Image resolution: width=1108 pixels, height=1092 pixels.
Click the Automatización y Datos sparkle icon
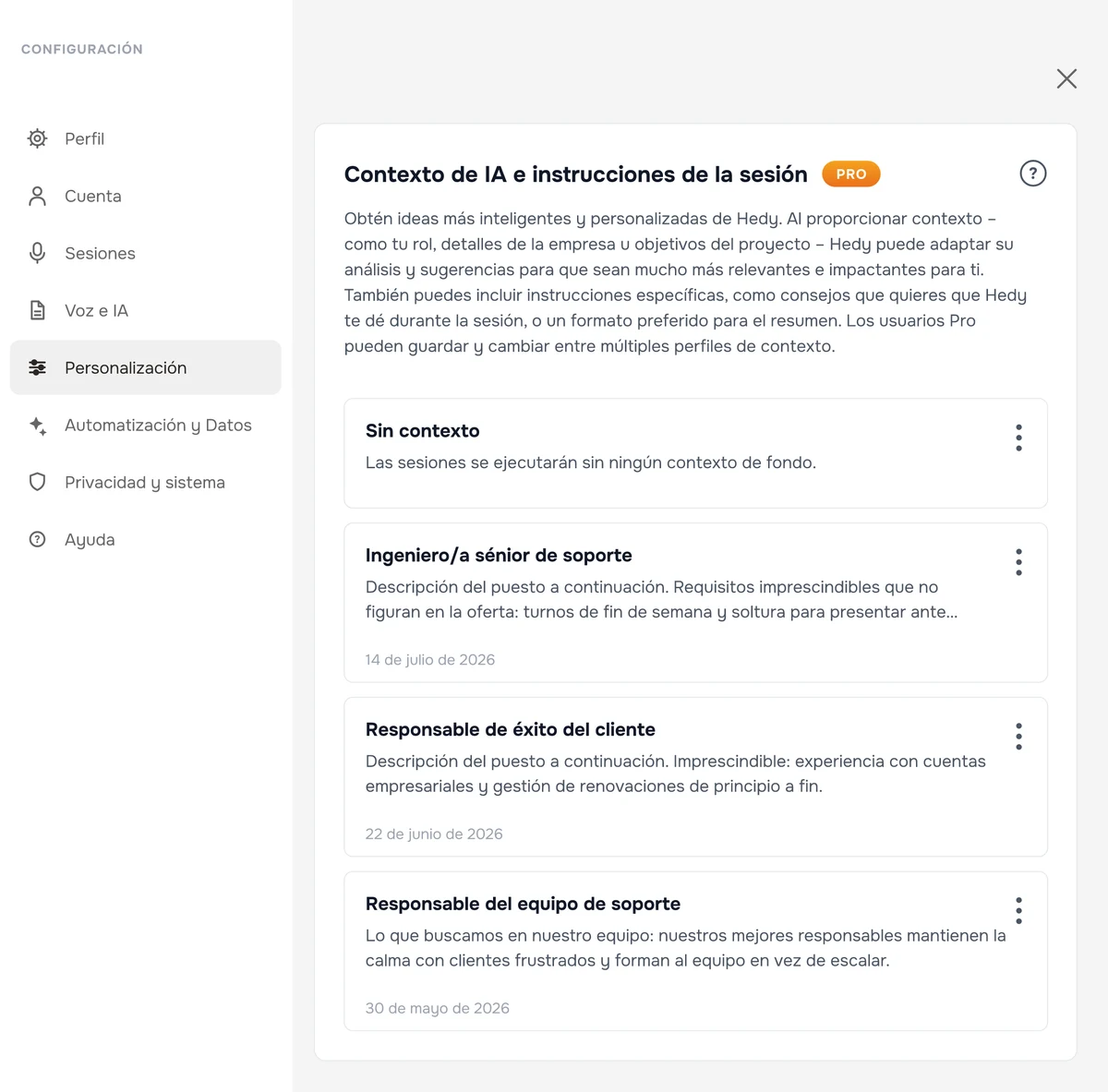[x=37, y=426]
